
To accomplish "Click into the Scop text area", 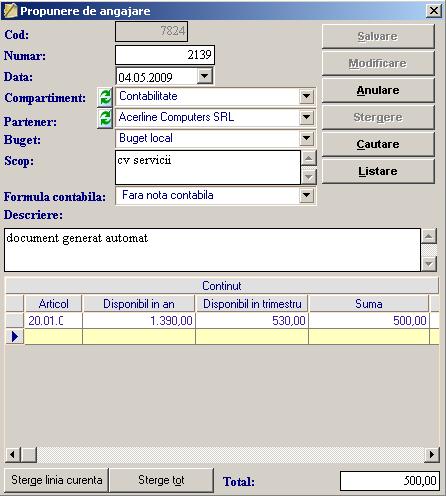I will tap(208, 167).
